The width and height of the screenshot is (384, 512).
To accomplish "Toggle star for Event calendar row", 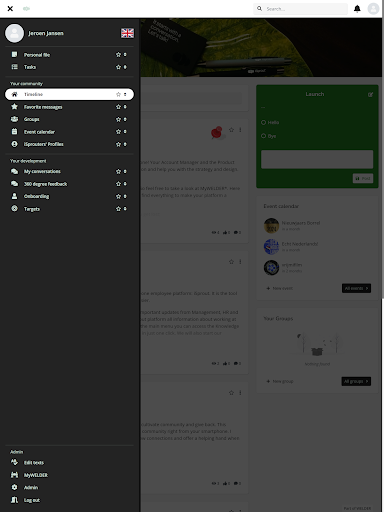I will (118, 132).
